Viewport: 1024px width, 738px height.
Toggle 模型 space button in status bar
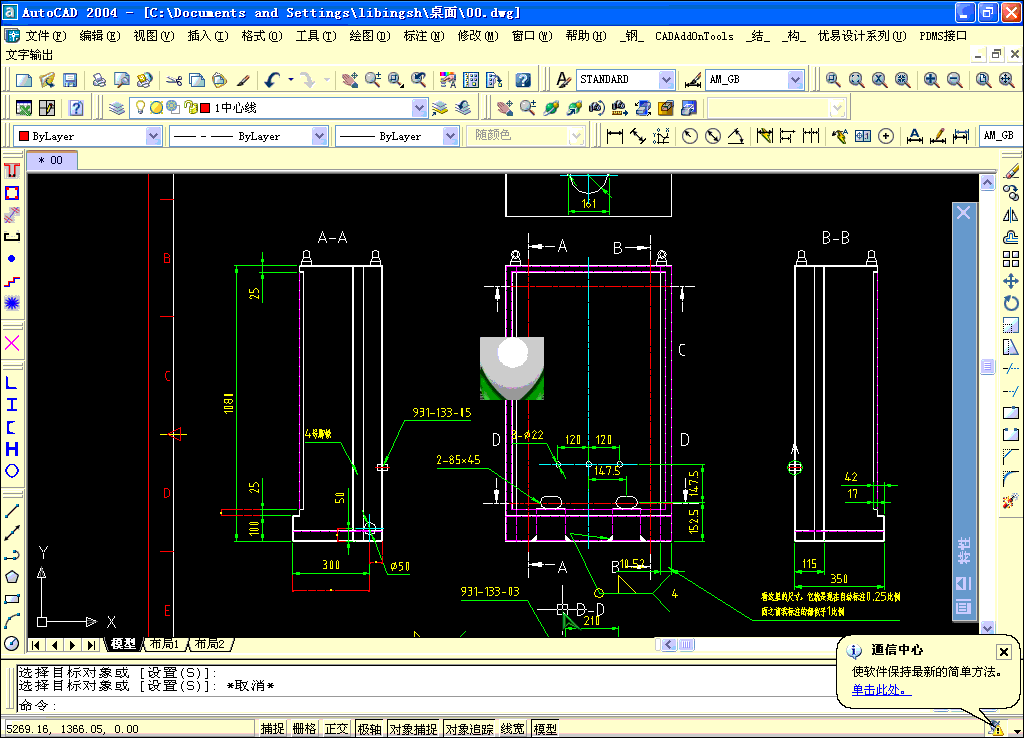(545, 729)
